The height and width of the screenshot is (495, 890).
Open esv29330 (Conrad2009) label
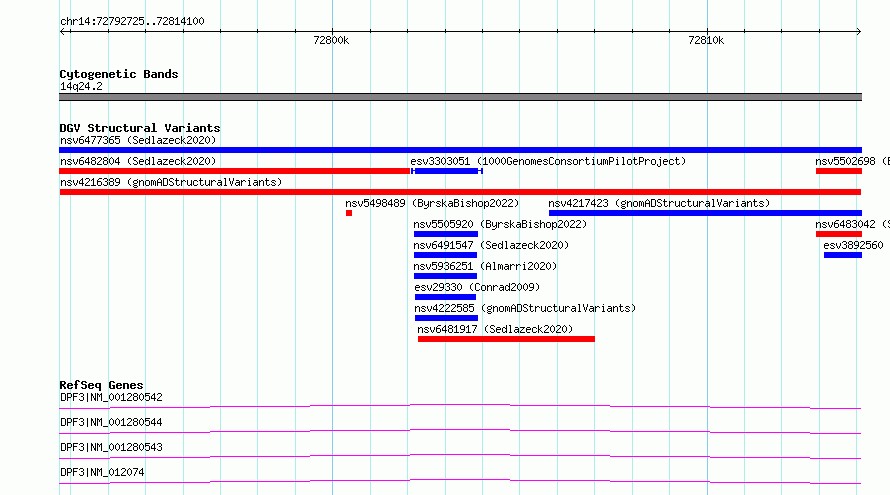[x=477, y=287]
